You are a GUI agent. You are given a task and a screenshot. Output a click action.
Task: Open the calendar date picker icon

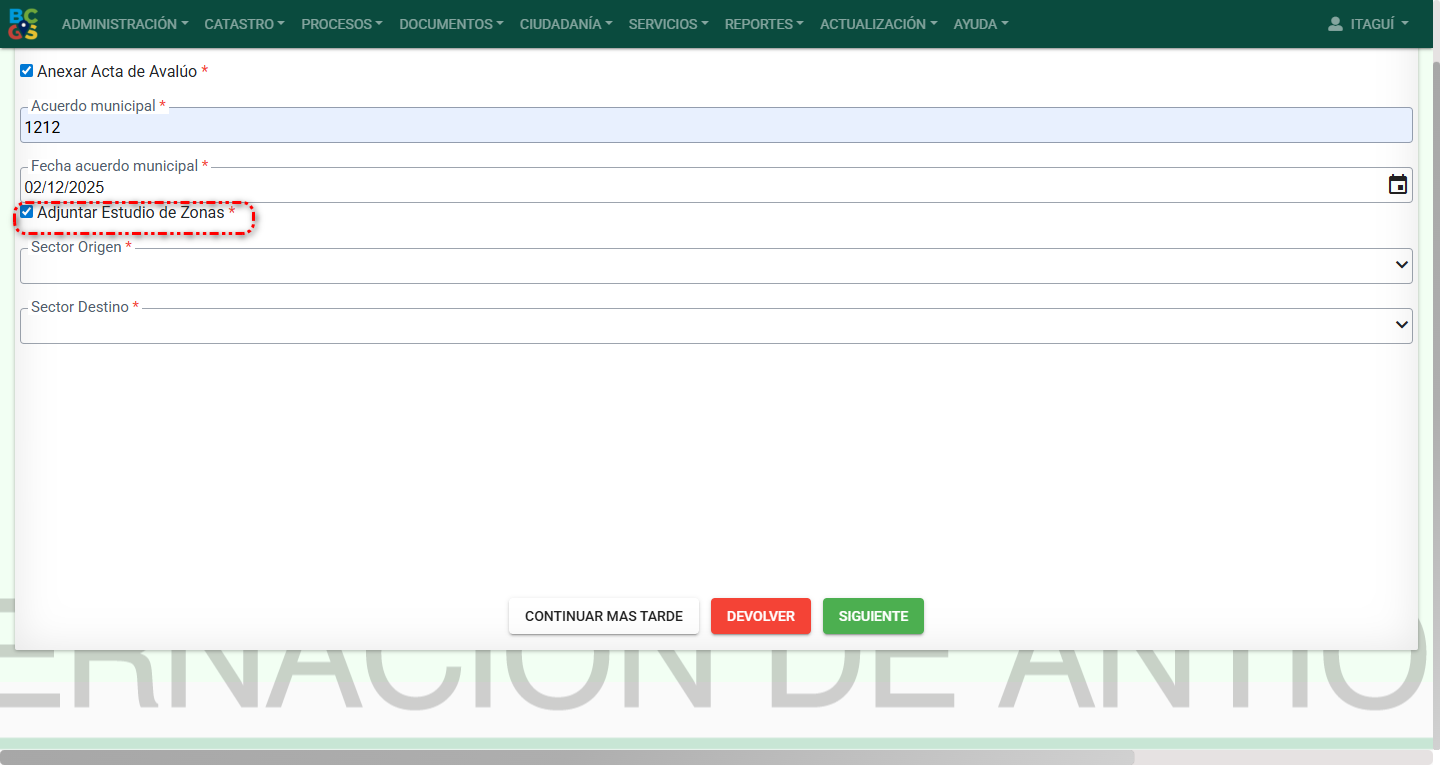(x=1397, y=185)
